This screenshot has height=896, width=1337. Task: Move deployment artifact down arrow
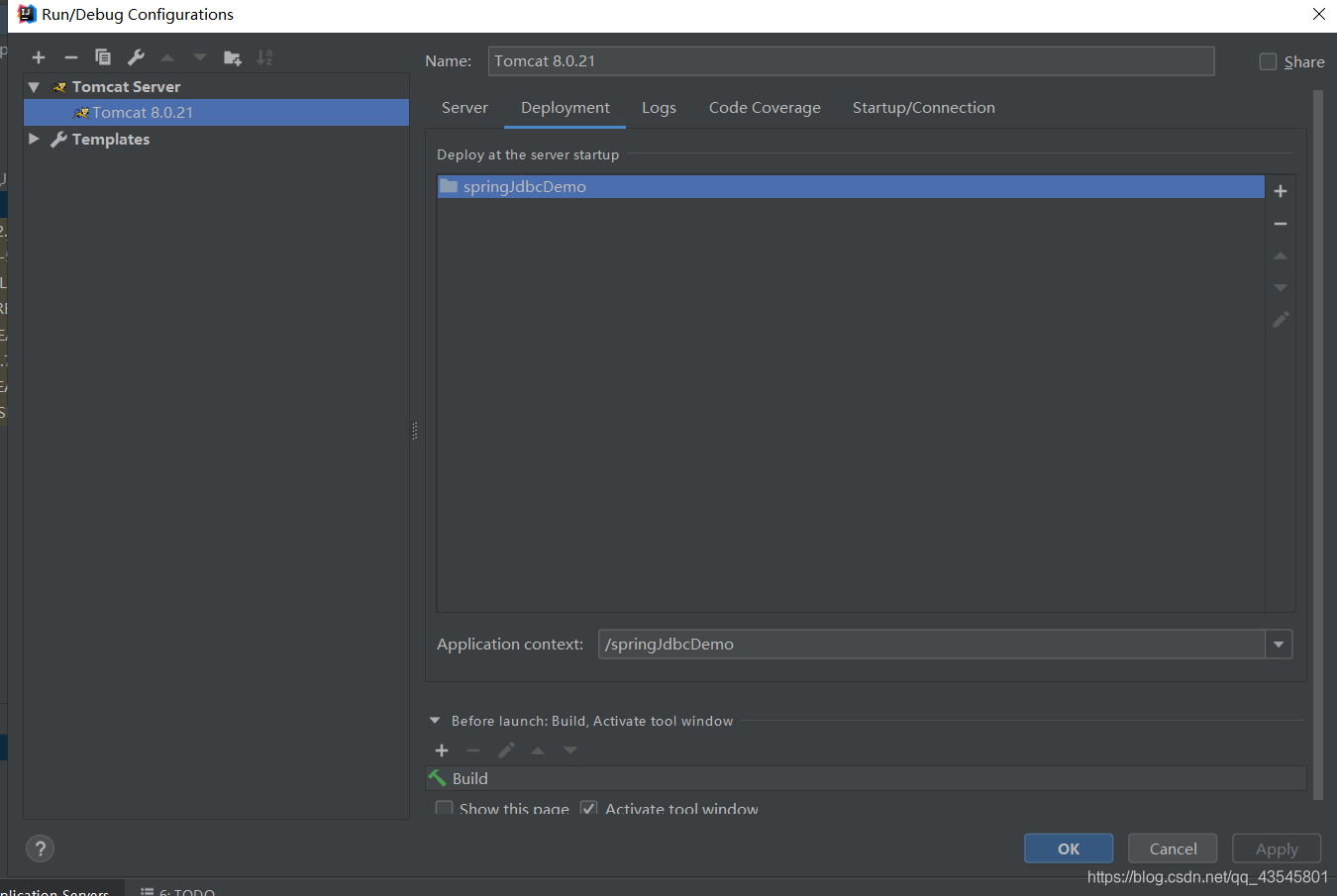click(x=1281, y=288)
